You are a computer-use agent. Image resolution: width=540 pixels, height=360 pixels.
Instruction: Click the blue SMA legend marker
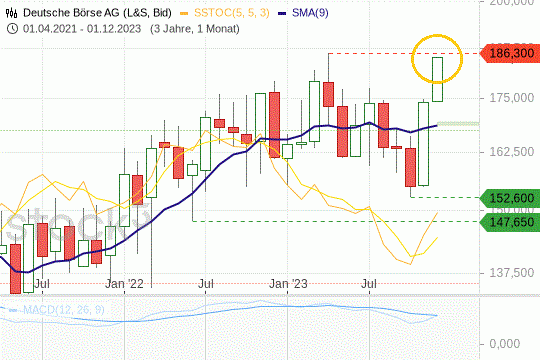coord(282,13)
